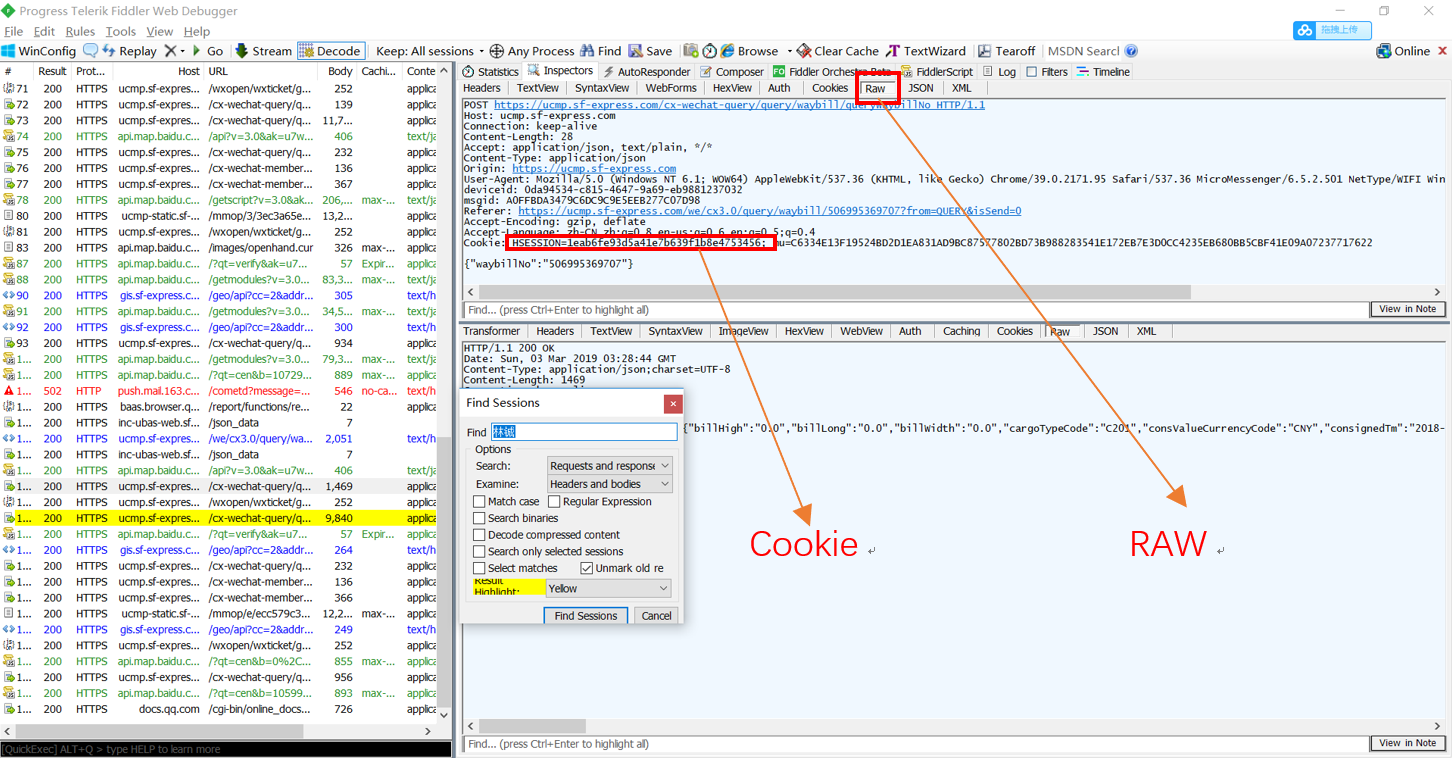This screenshot has height=758, width=1452.
Task: Open Find from the toolbar
Action: [x=600, y=51]
